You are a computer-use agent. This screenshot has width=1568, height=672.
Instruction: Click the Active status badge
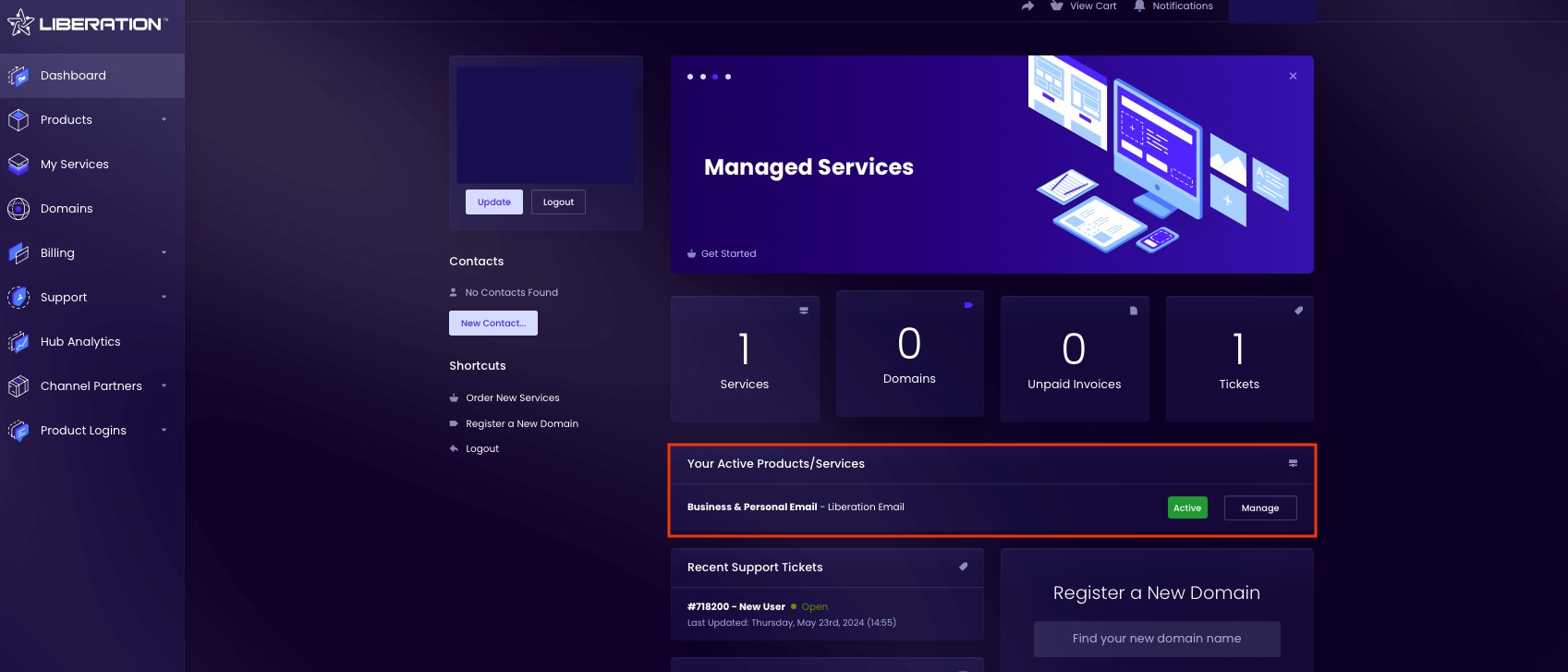(x=1187, y=508)
